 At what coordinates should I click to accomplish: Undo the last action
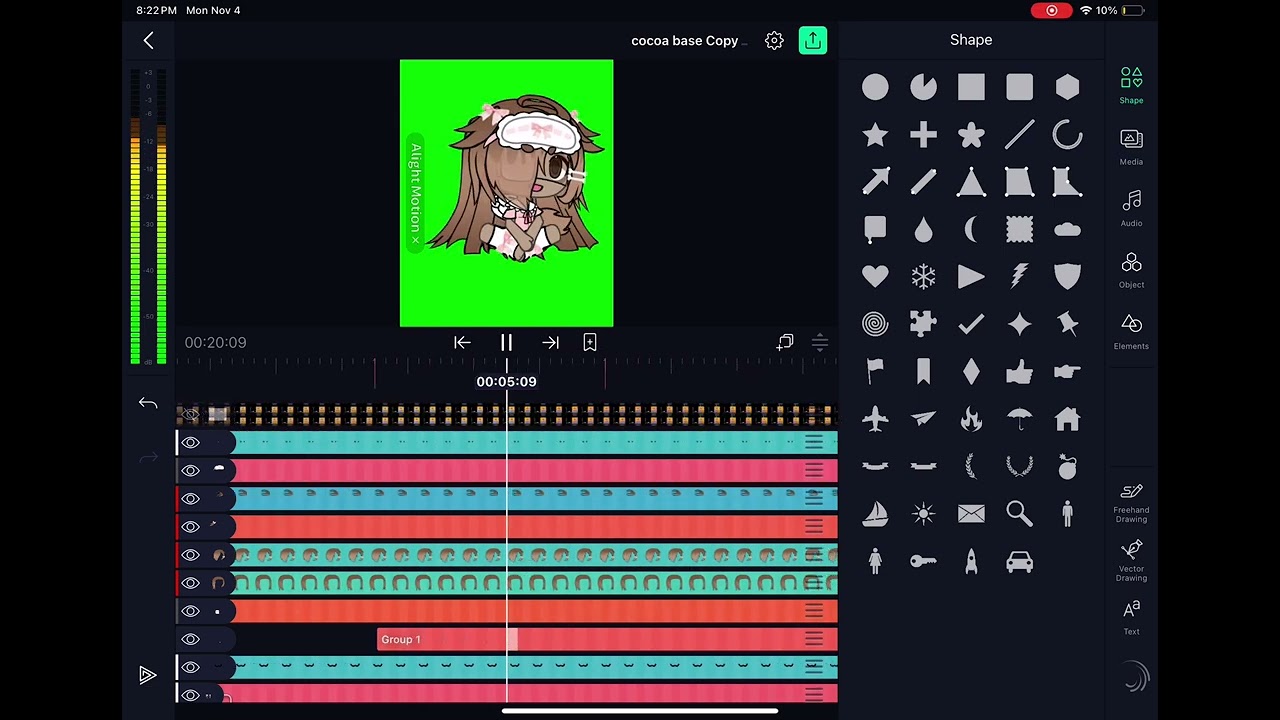[x=148, y=403]
